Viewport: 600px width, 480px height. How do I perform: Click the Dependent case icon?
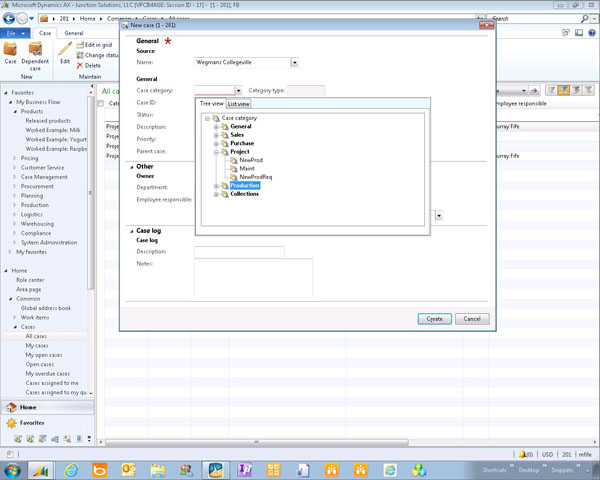tap(35, 56)
